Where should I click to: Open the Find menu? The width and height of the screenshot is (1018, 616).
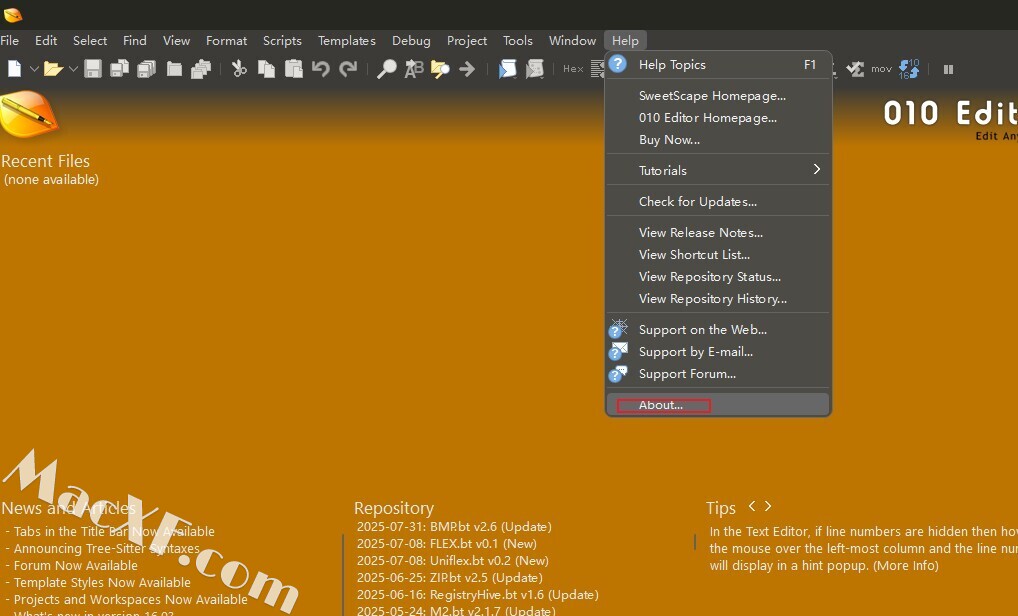pyautogui.click(x=134, y=40)
